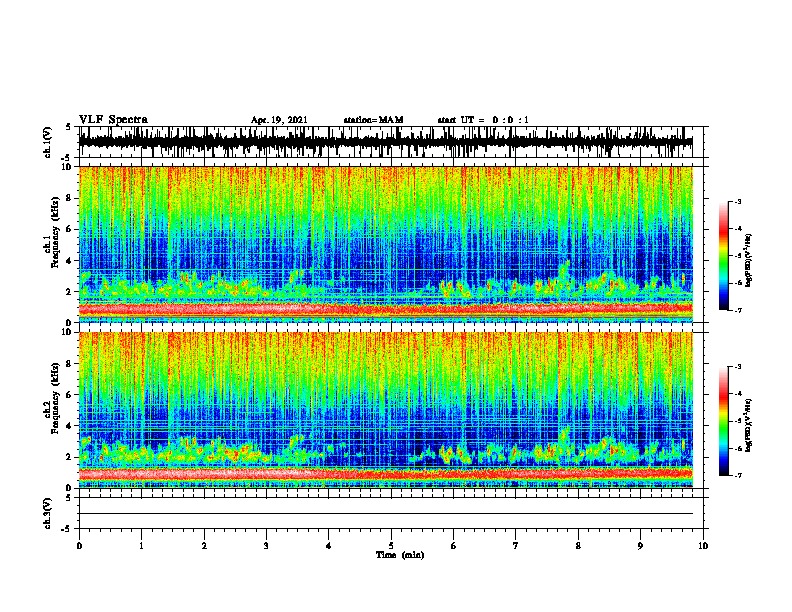Click the ch.2 color scale units label
This screenshot has height=612, width=792.
[x=749, y=425]
